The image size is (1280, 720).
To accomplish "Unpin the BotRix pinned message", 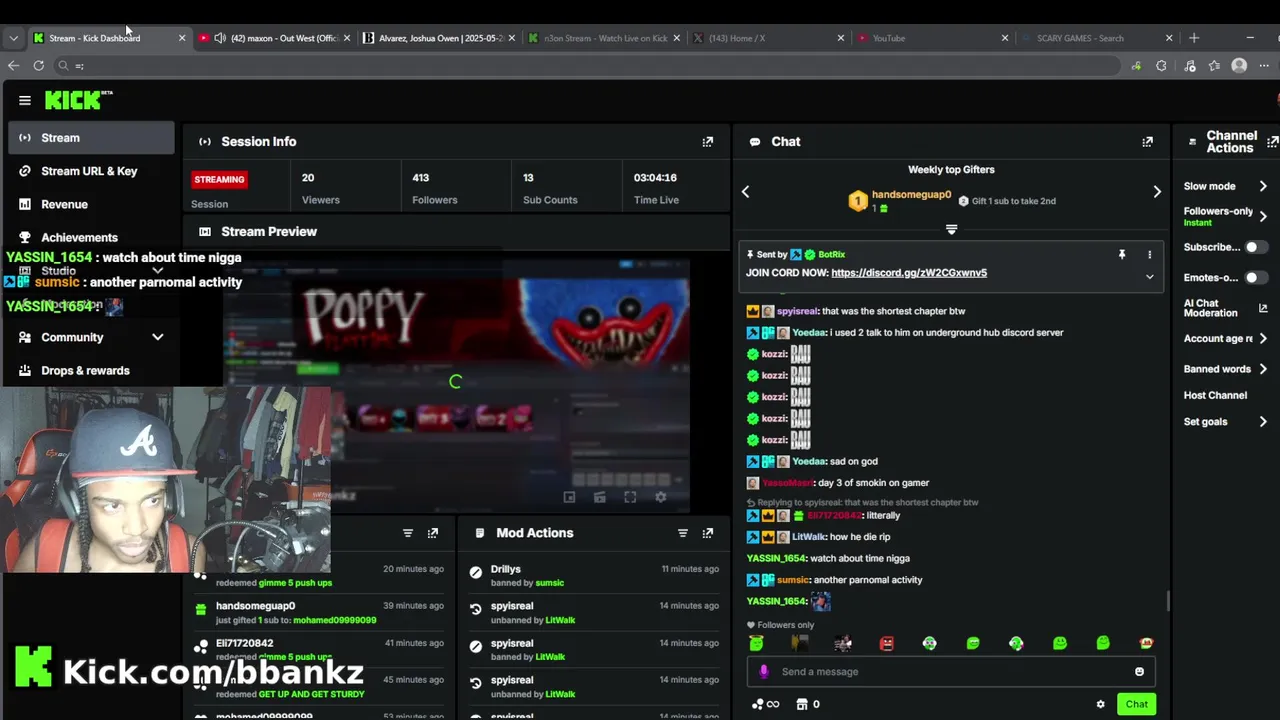I will (1122, 255).
